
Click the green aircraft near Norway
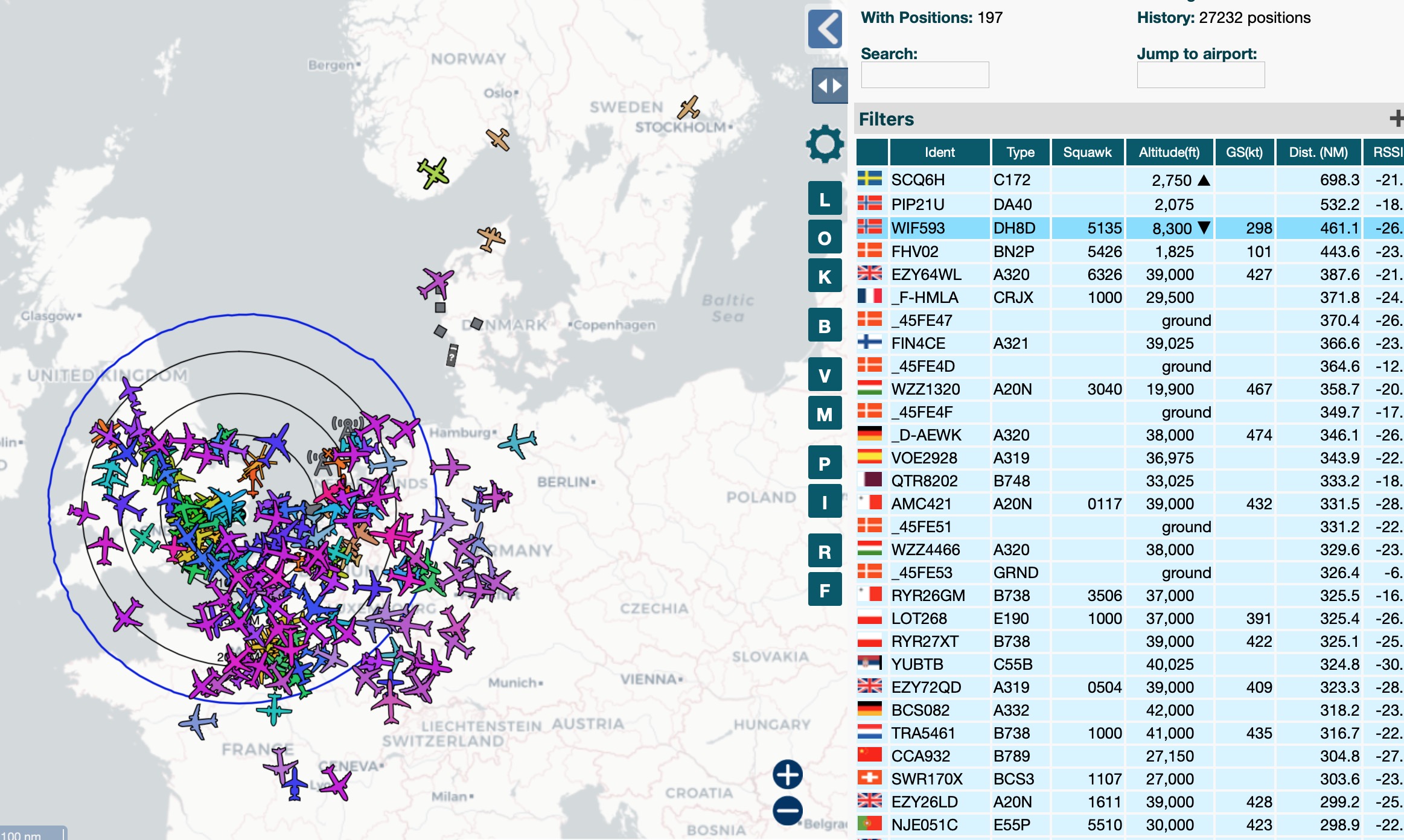[433, 173]
